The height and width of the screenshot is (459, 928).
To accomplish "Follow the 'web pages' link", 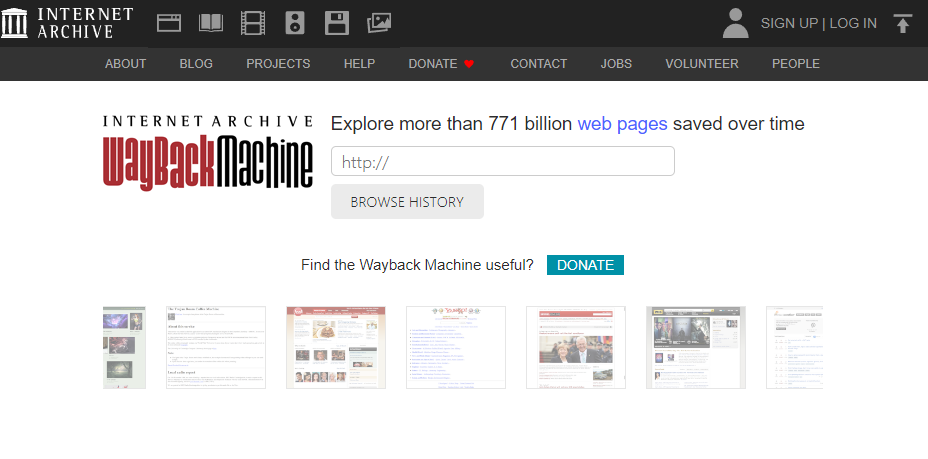I will 622,124.
